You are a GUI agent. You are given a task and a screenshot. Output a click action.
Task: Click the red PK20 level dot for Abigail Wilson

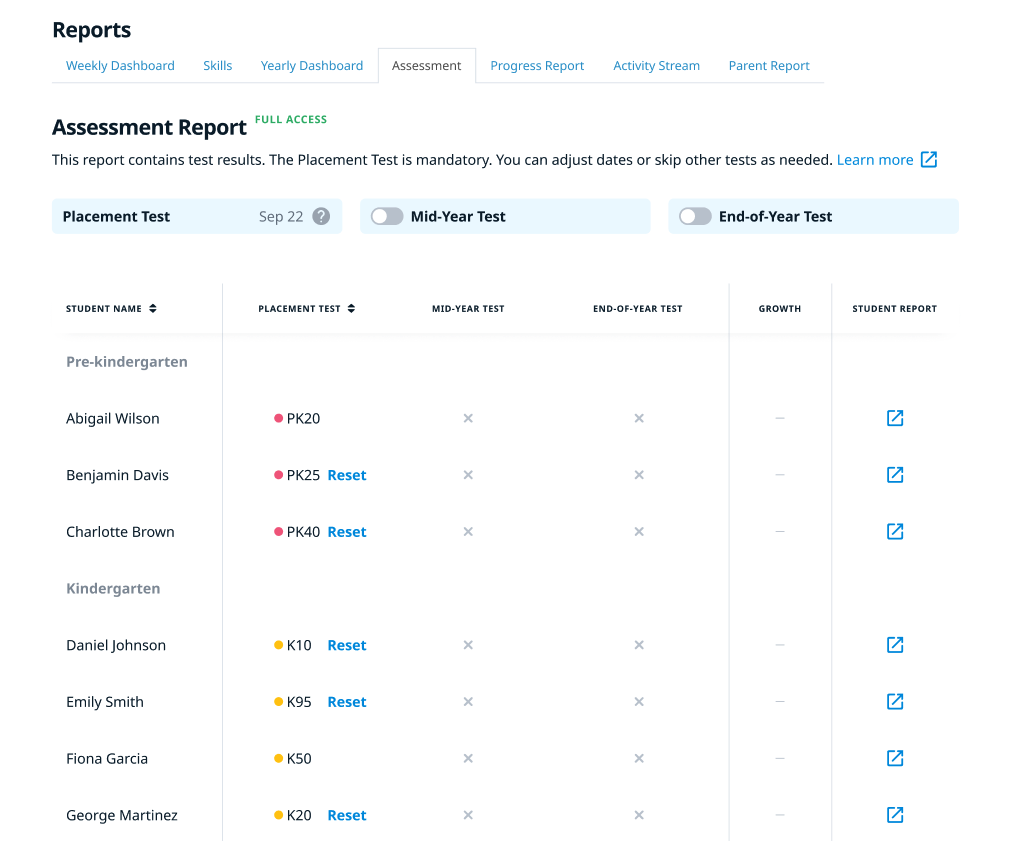pyautogui.click(x=279, y=418)
